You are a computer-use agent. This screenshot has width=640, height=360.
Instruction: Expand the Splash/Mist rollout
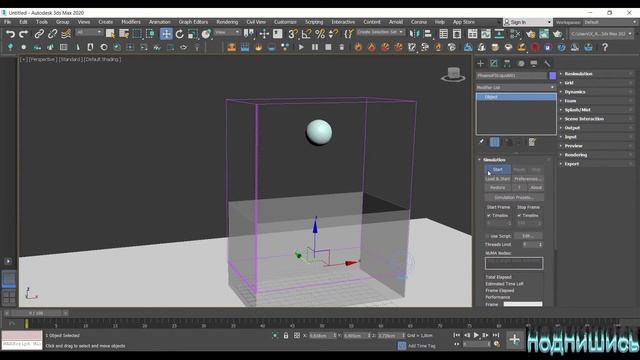point(596,110)
